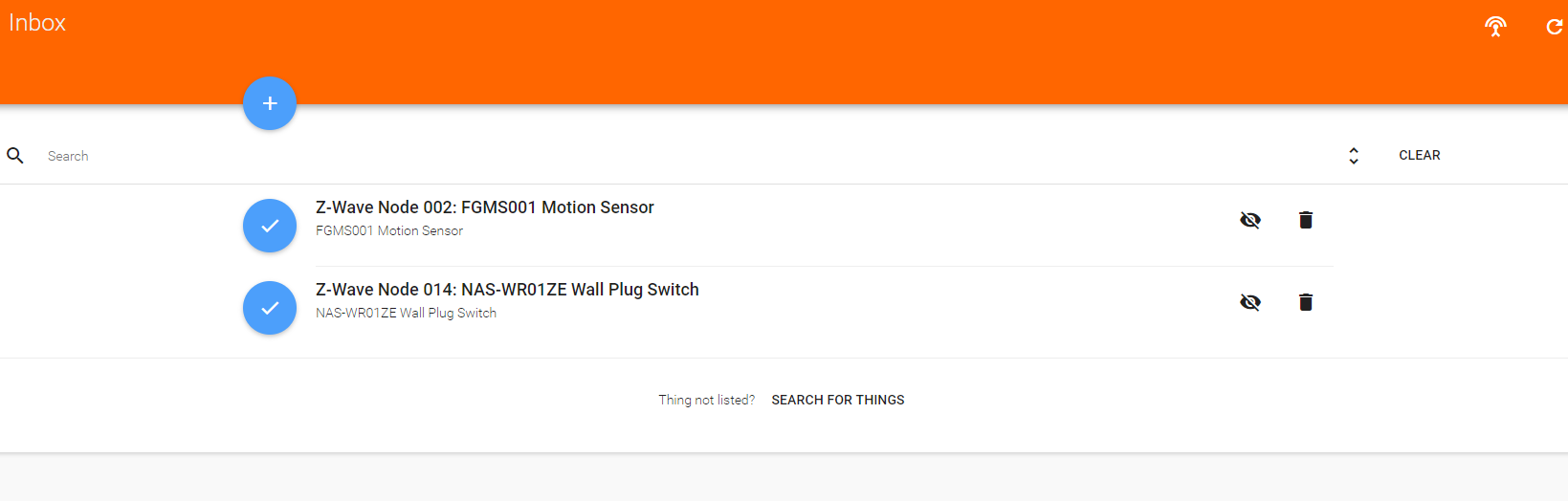The width and height of the screenshot is (1568, 501).
Task: Open the bindings discovery icon in header
Action: tap(1495, 27)
